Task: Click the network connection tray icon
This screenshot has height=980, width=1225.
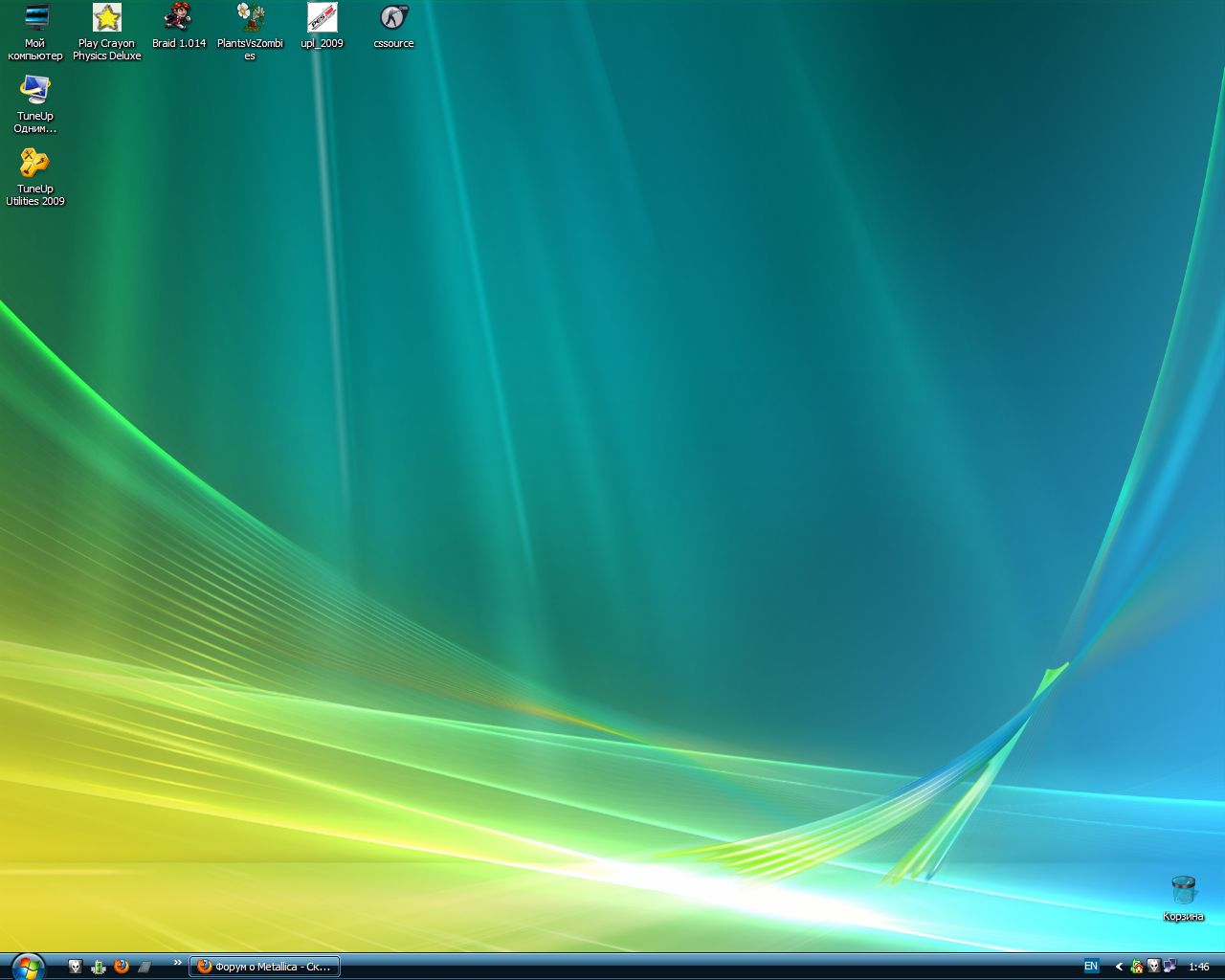Action: point(1169,967)
